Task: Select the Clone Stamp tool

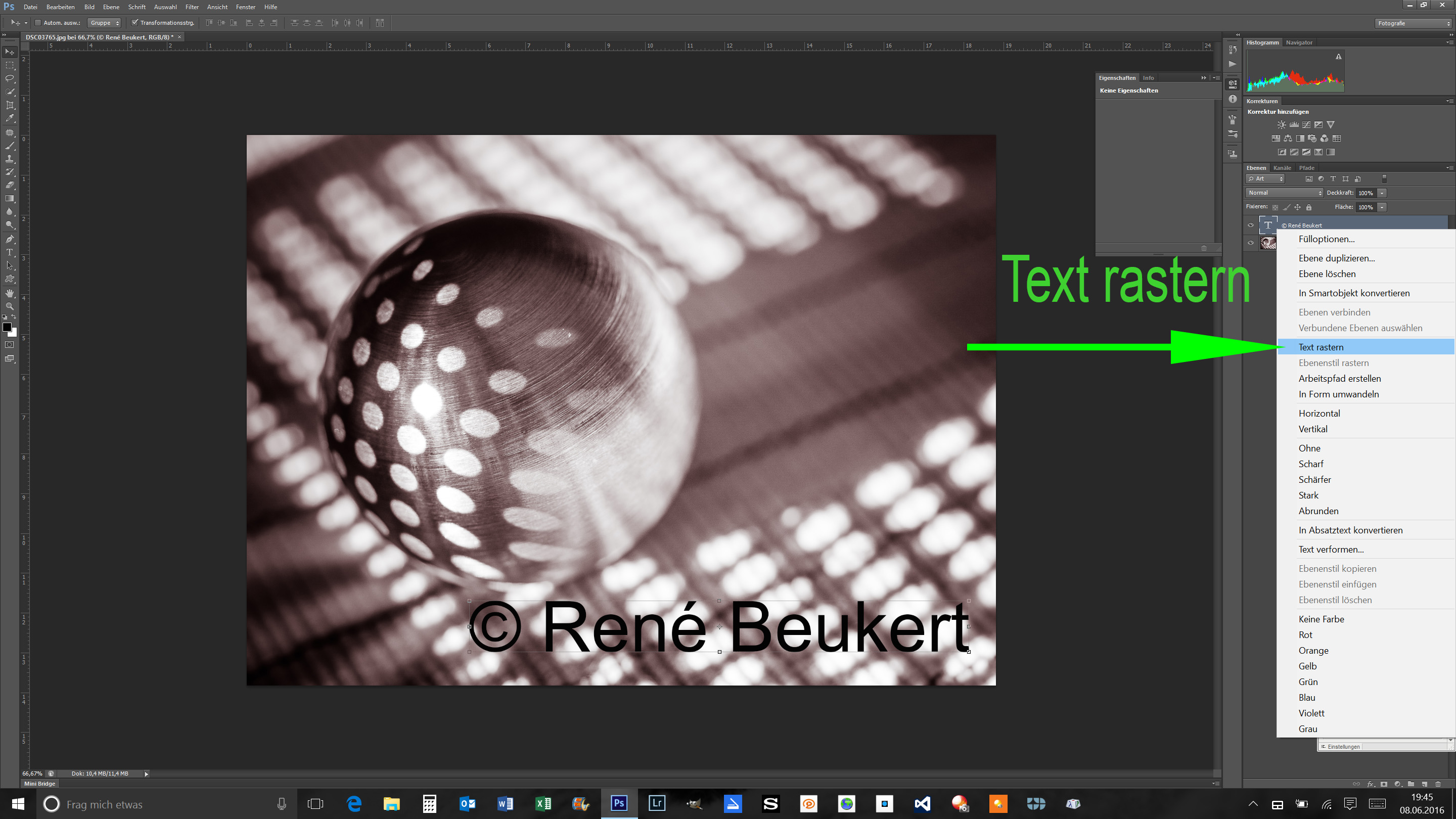Action: pyautogui.click(x=10, y=159)
